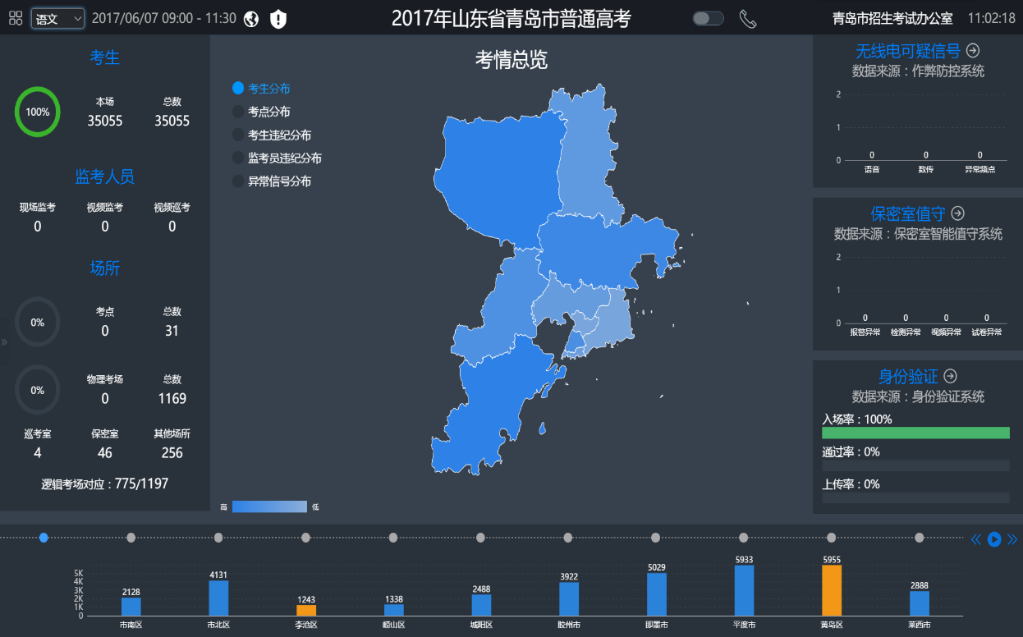1023x637 pixels.
Task: Click the 监考人员 section heading
Action: pos(105,177)
